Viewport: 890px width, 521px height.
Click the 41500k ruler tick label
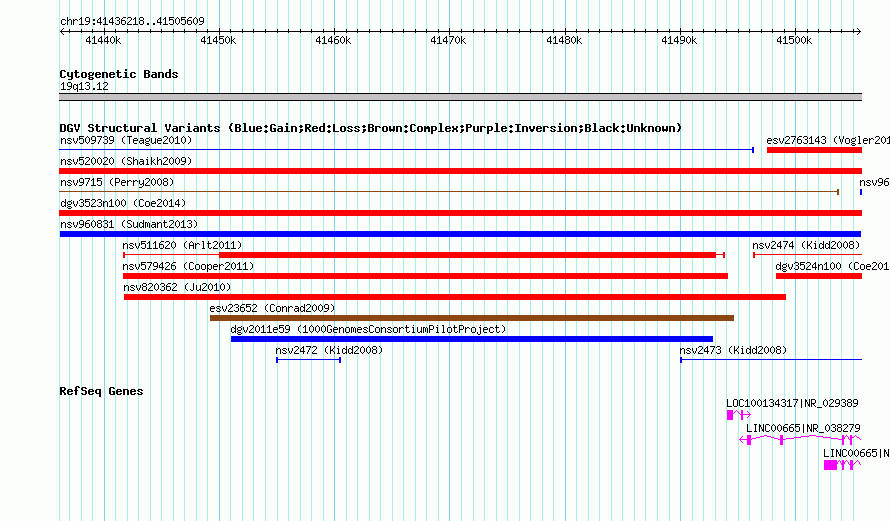click(x=794, y=40)
